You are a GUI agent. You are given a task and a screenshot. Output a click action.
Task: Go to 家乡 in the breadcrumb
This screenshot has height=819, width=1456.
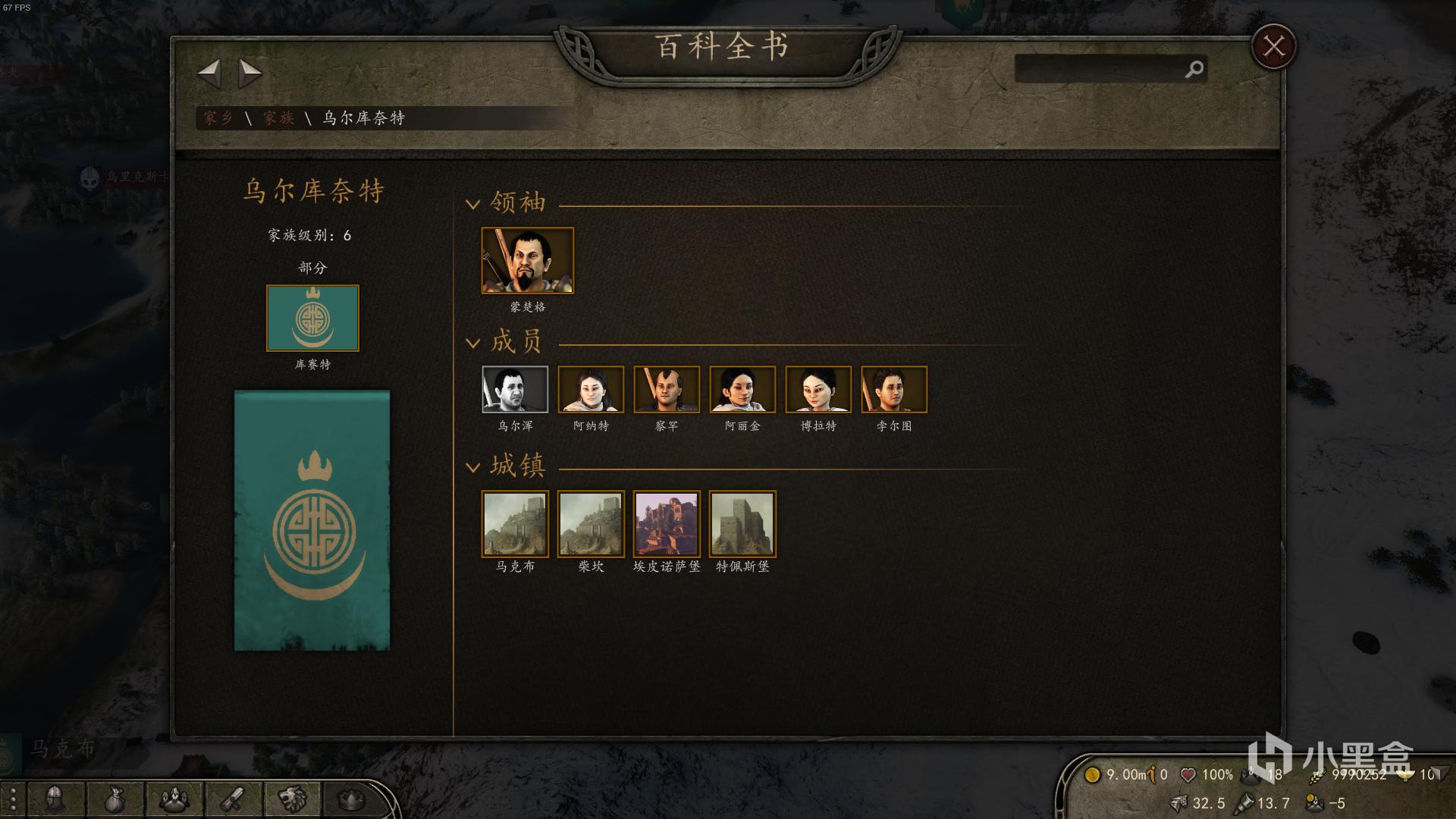(x=218, y=118)
